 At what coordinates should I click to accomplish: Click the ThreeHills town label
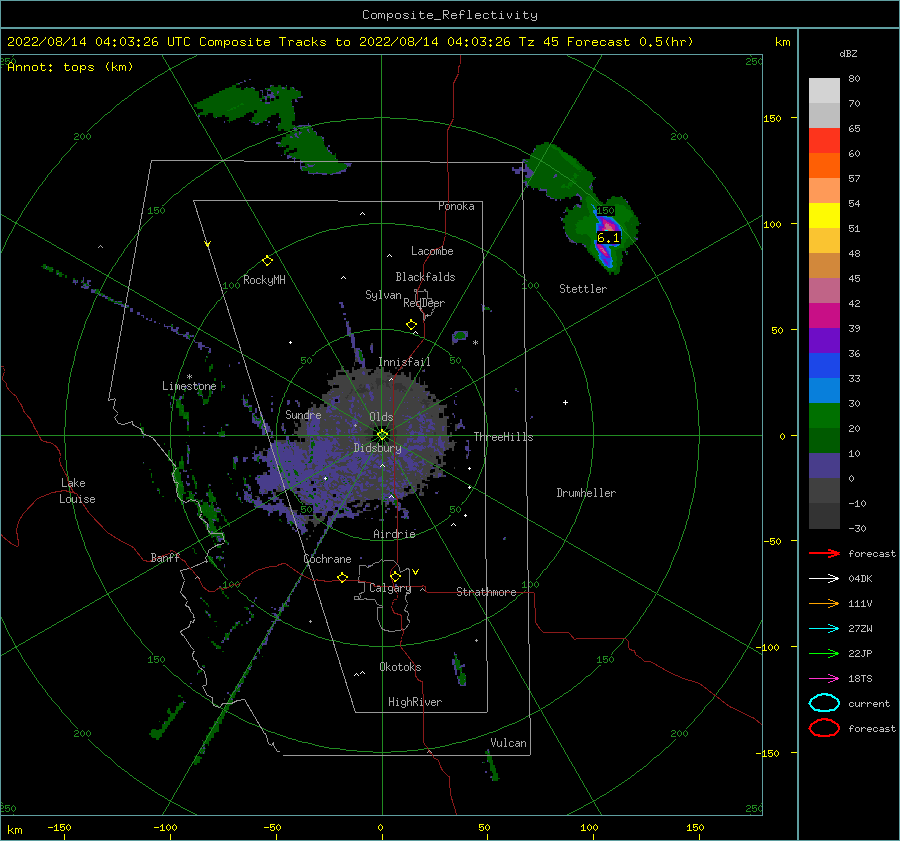[503, 437]
